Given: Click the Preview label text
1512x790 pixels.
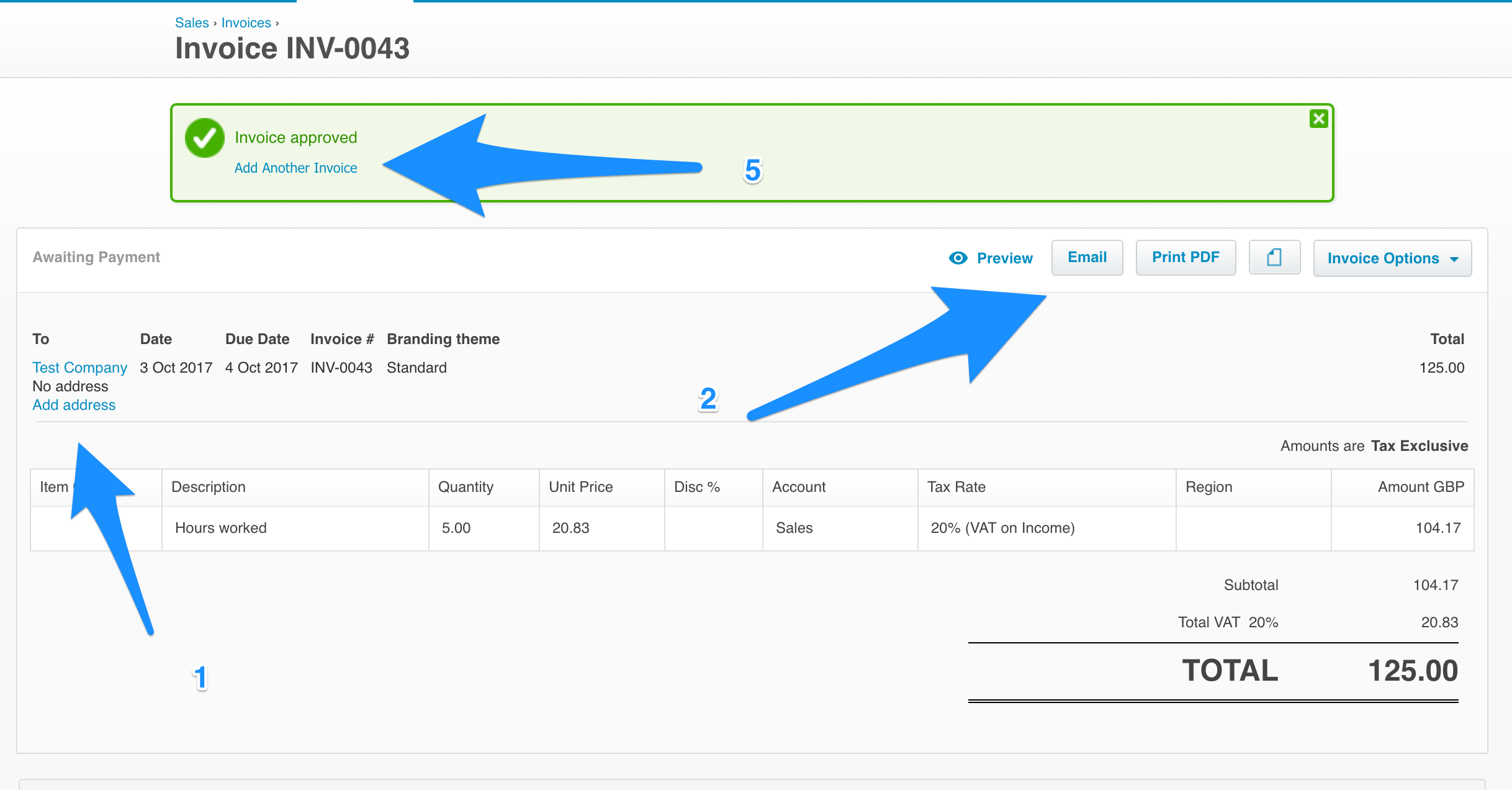Looking at the screenshot, I should coord(1004,258).
